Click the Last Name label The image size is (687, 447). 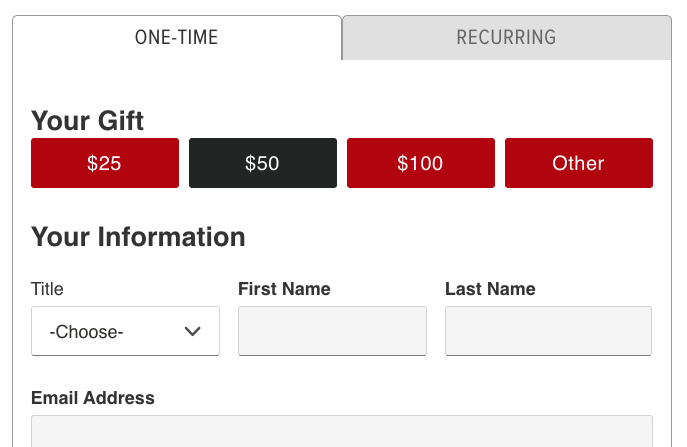point(490,289)
